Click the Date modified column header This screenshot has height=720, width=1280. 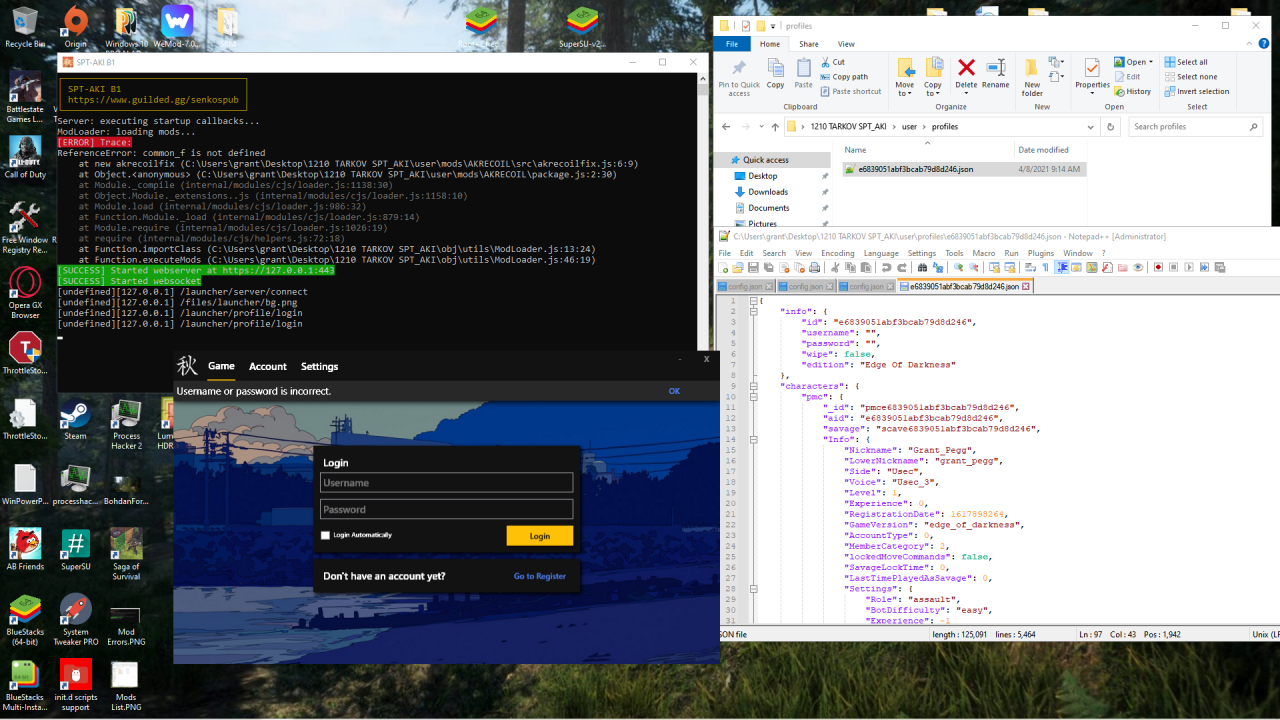coord(1044,150)
